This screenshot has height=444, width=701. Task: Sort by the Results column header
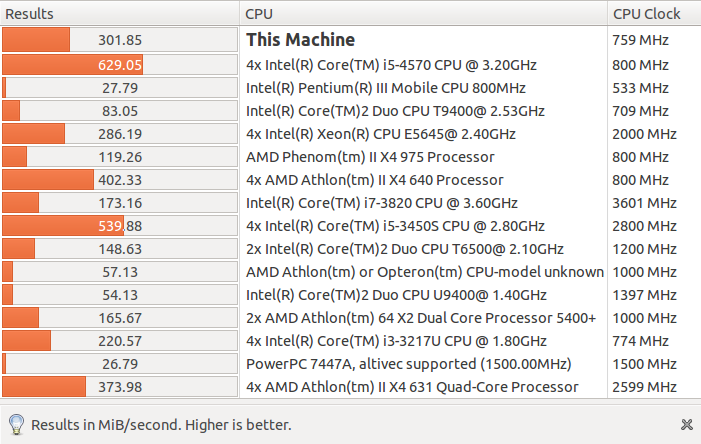120,14
